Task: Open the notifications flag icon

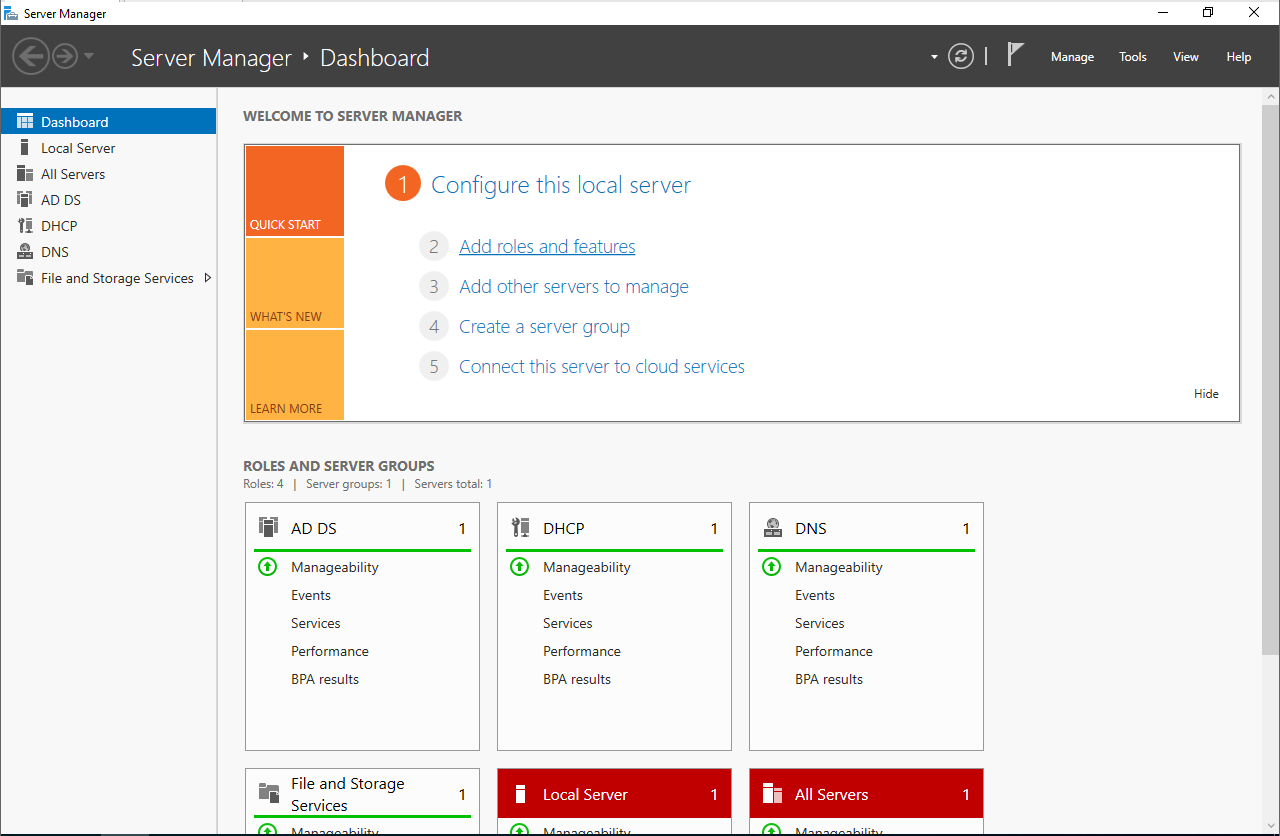Action: pos(1015,54)
